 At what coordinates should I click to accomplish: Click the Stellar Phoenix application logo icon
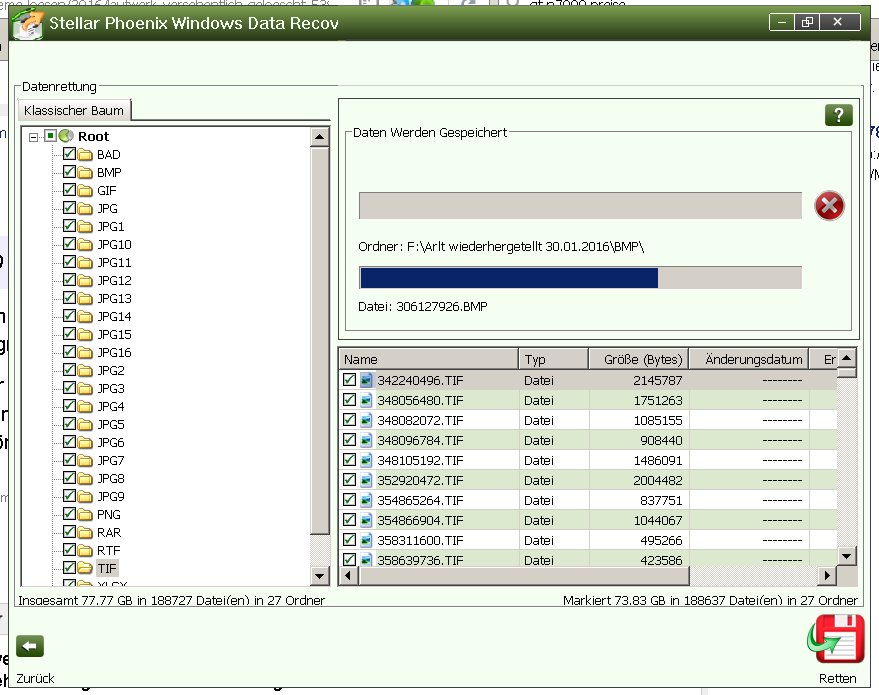[27, 24]
